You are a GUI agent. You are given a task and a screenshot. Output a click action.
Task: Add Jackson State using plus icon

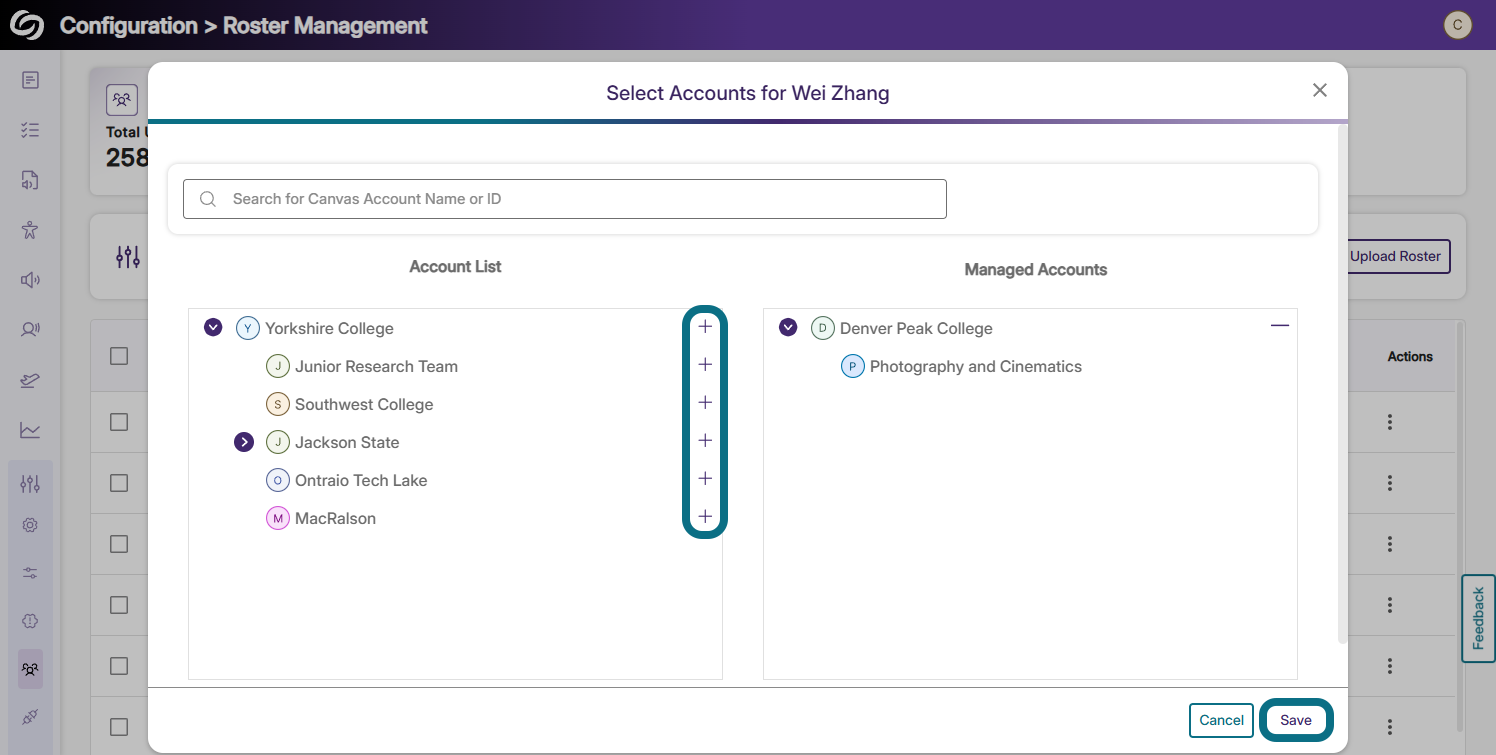(705, 441)
